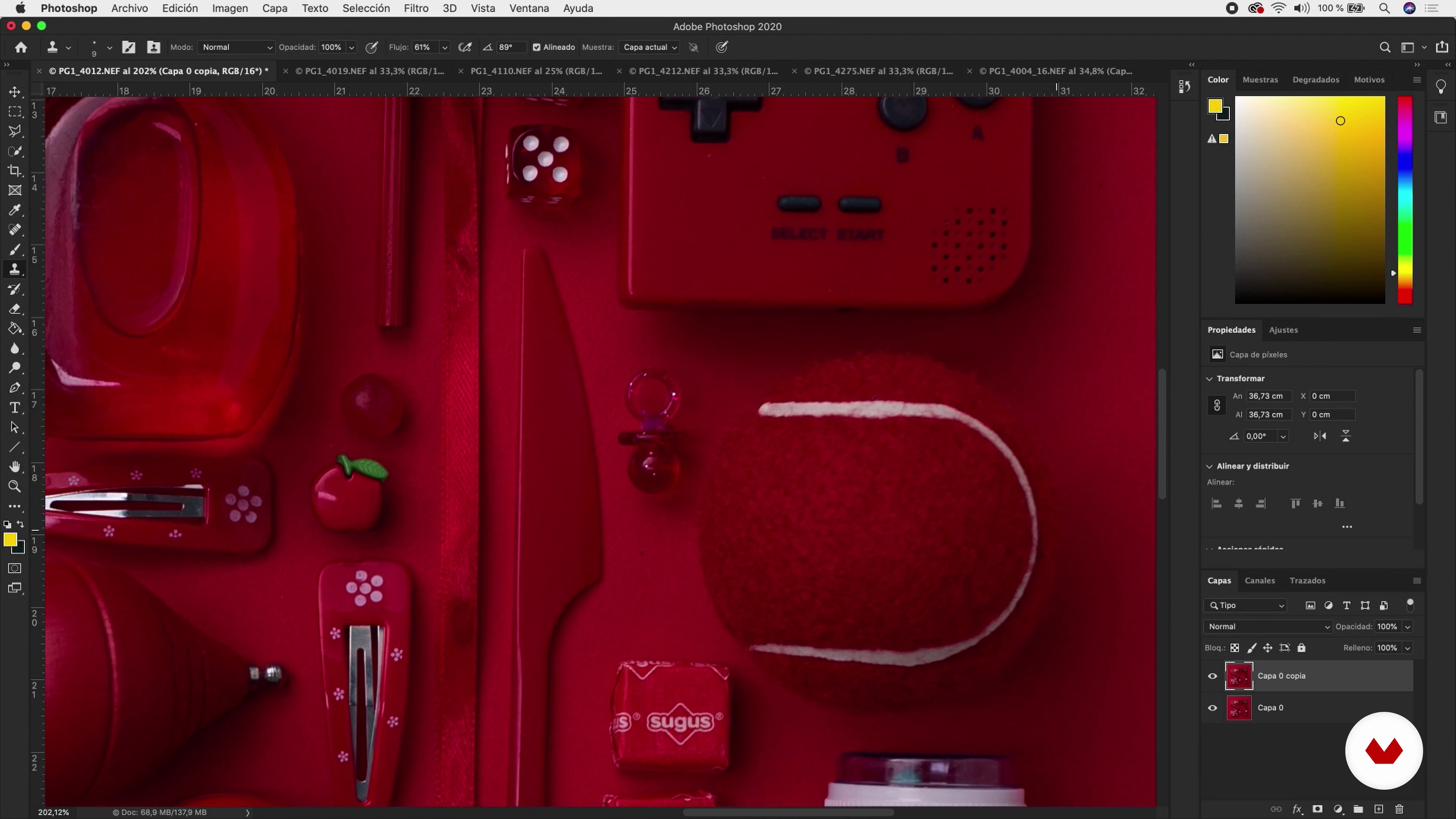Add a layer mask
This screenshot has width=1456, height=819.
click(x=1317, y=810)
